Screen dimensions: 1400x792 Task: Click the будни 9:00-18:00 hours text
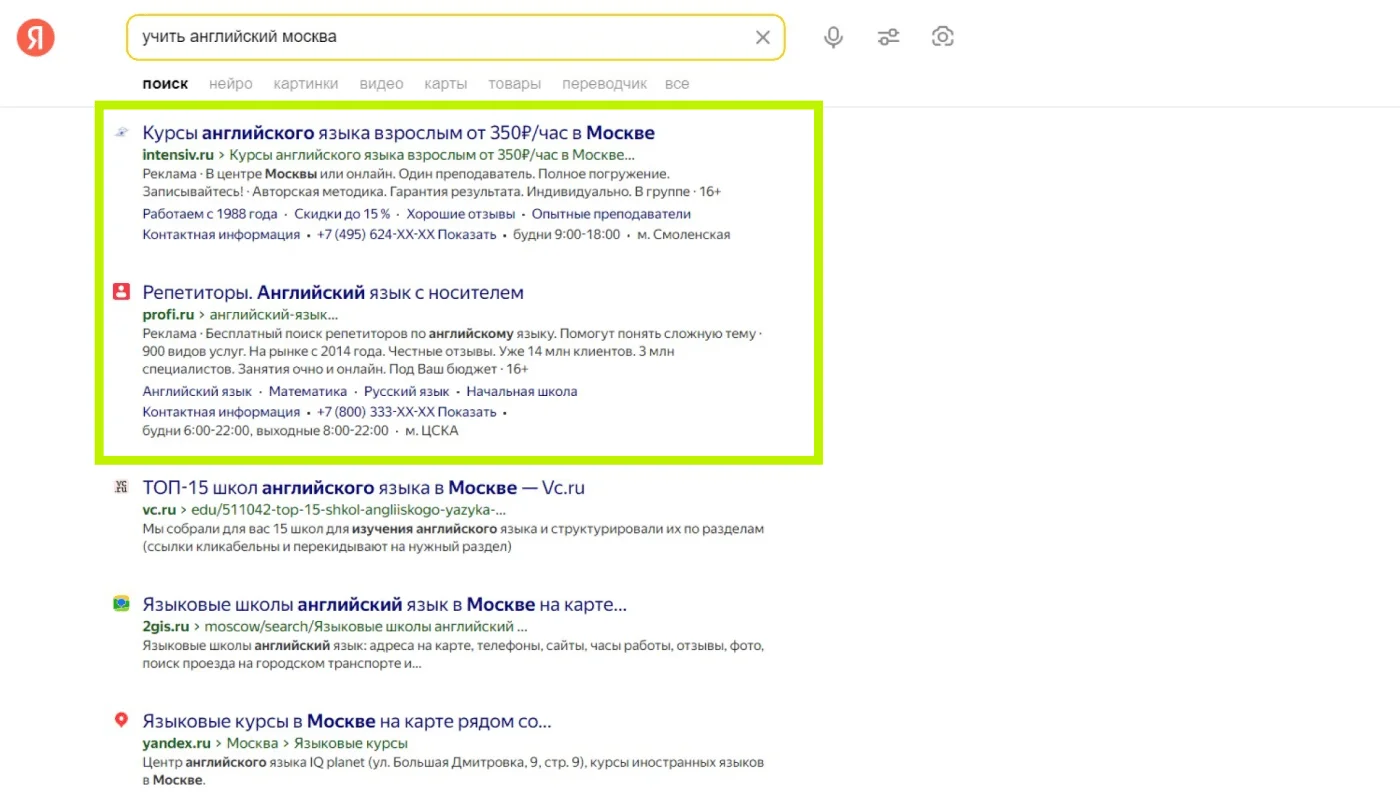[x=567, y=235]
